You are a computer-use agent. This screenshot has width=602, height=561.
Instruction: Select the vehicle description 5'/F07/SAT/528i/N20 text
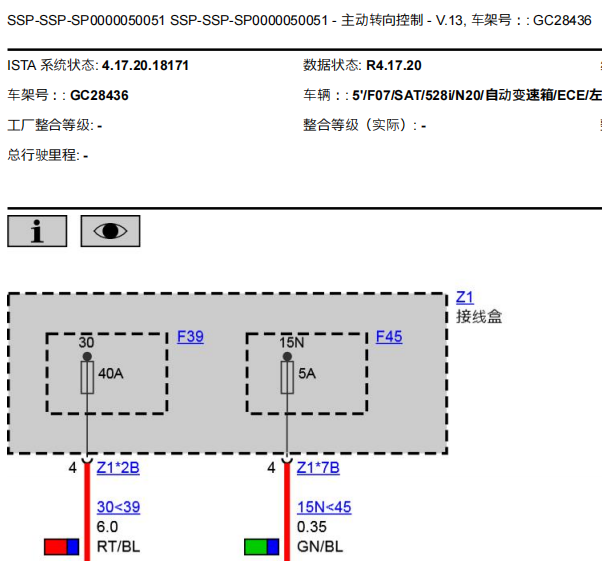pos(418,95)
